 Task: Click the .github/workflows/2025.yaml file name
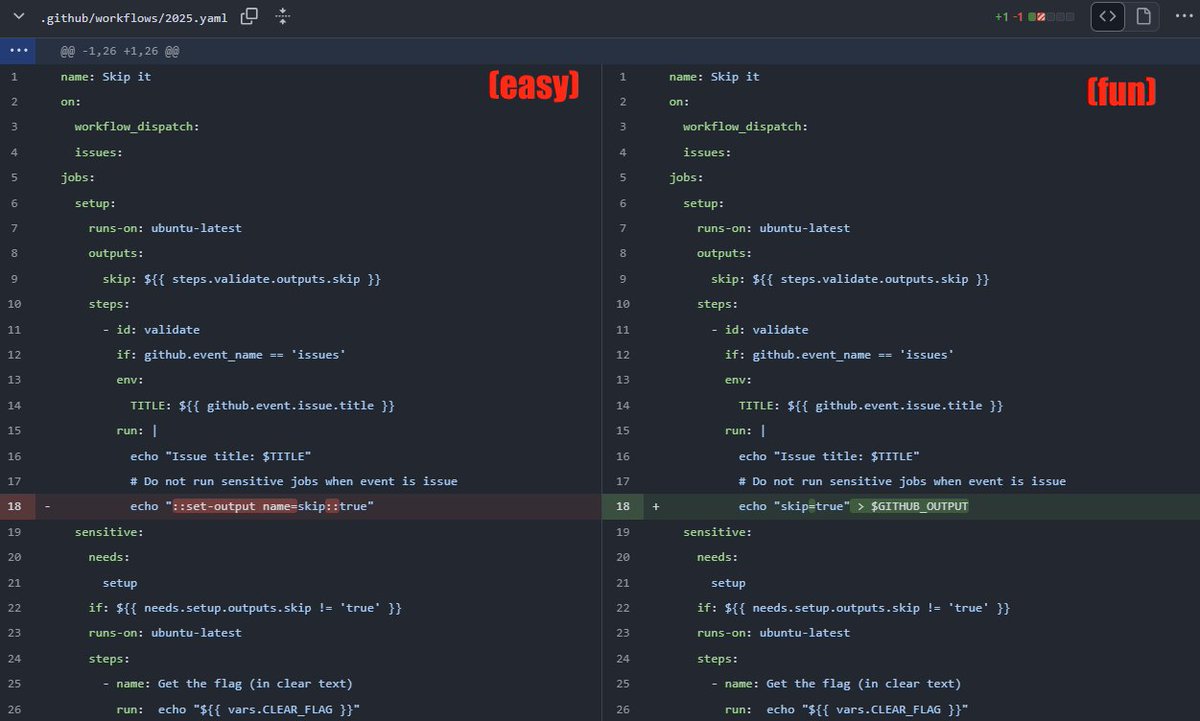pyautogui.click(x=135, y=17)
